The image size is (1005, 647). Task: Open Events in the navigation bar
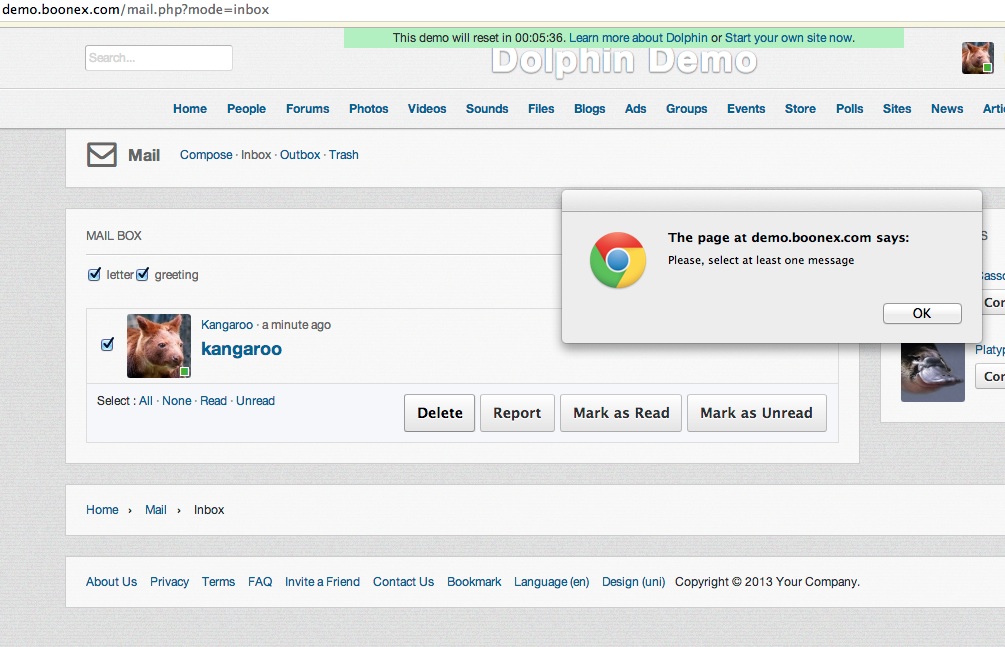[x=746, y=109]
